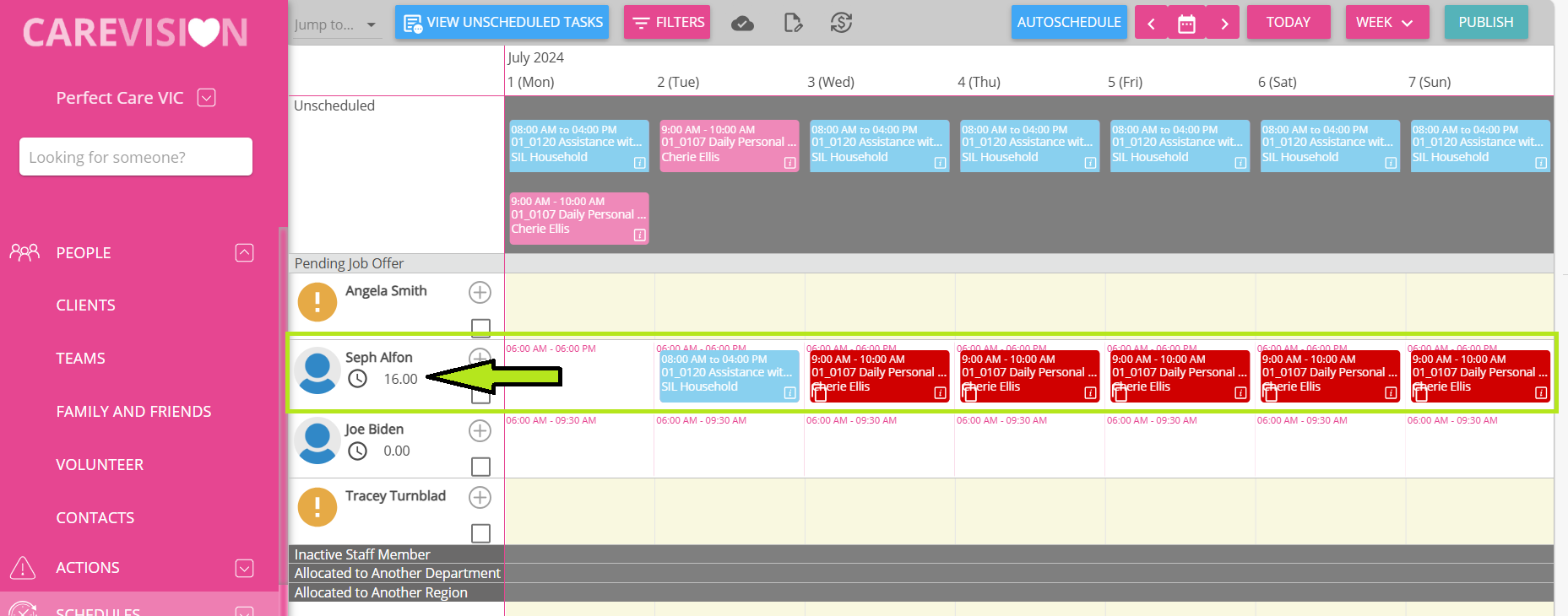The image size is (1568, 616).
Task: Click the PUBLISH button
Action: pyautogui.click(x=1486, y=23)
